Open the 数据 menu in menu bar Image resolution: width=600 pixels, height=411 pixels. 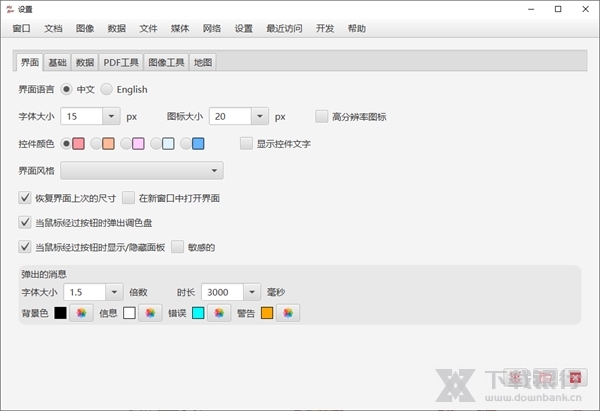pos(117,28)
